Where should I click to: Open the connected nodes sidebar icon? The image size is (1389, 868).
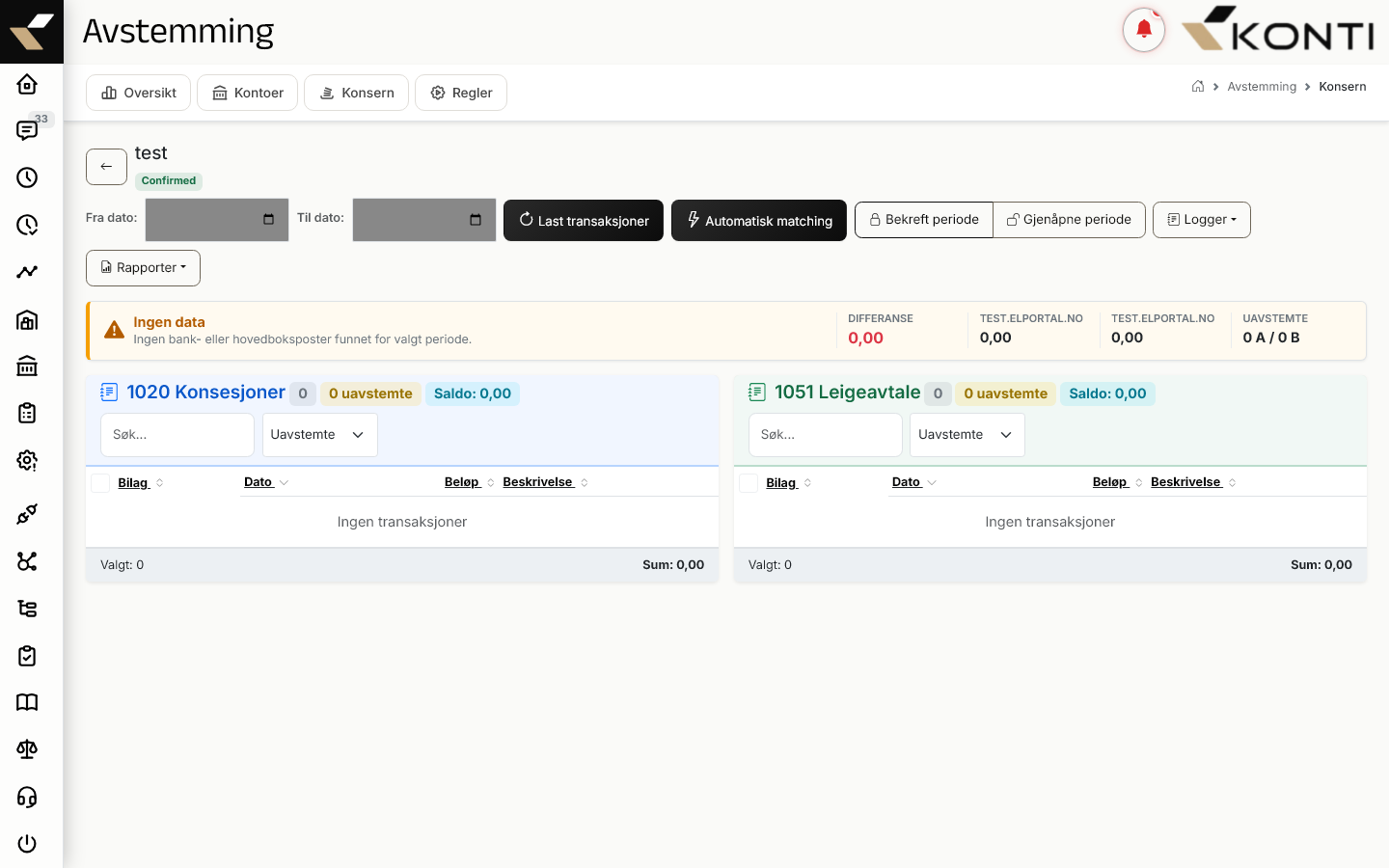point(27,561)
